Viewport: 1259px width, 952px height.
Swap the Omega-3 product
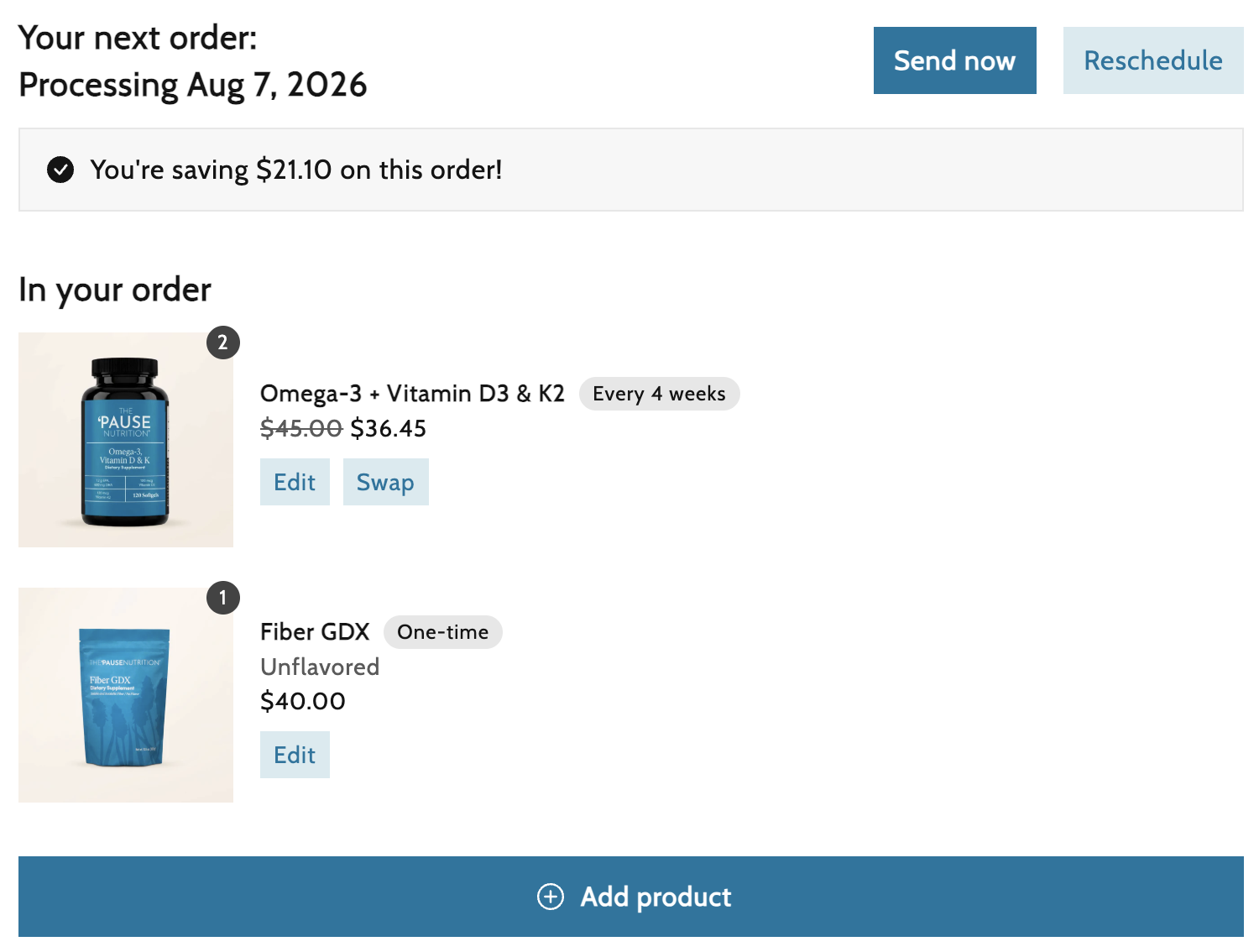[385, 482]
